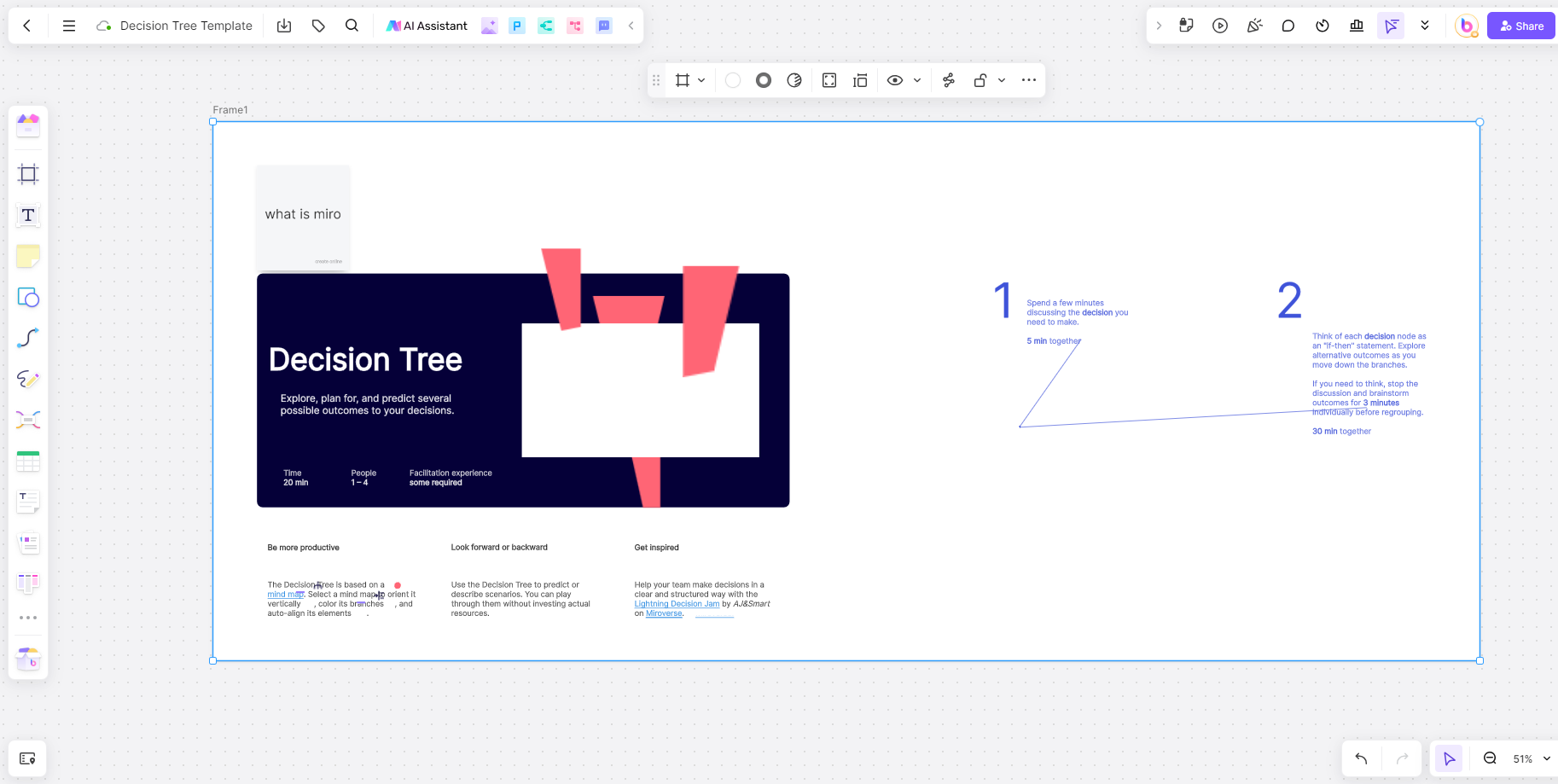Click the fit frame to content icon

pos(829,80)
